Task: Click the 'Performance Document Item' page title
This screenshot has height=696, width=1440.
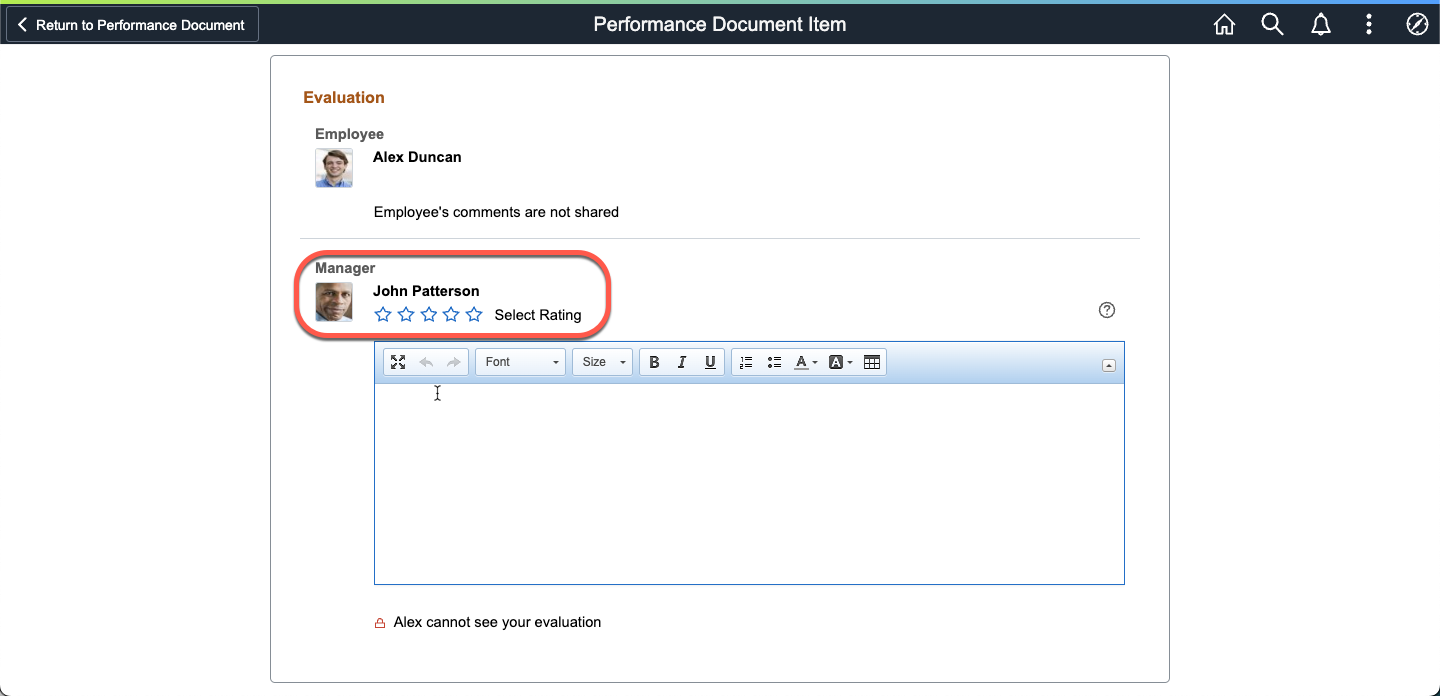Action: tap(720, 25)
